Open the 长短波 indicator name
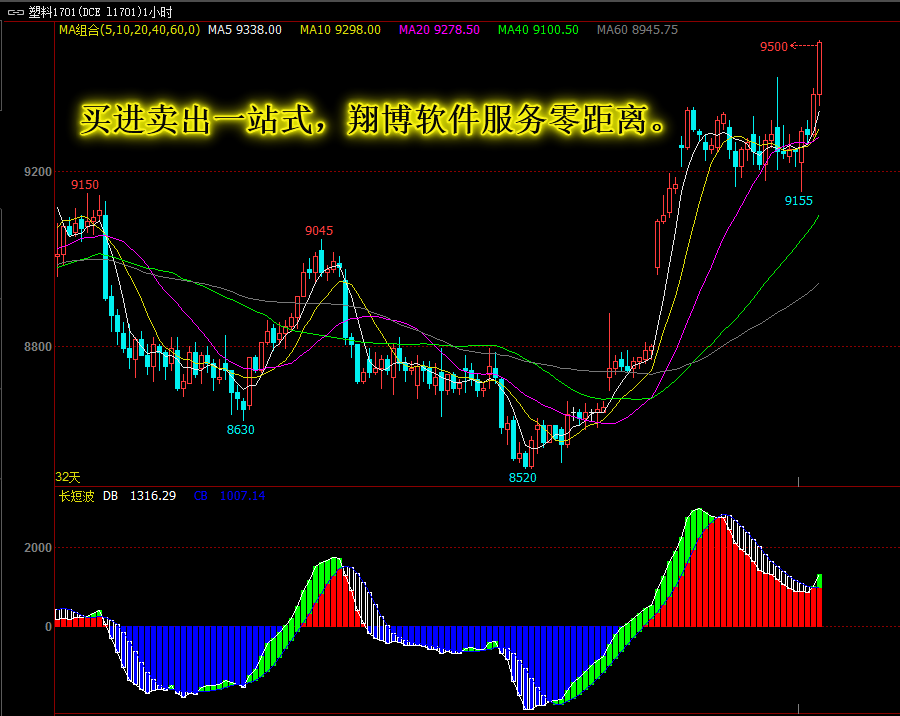900x716 pixels. pos(76,496)
